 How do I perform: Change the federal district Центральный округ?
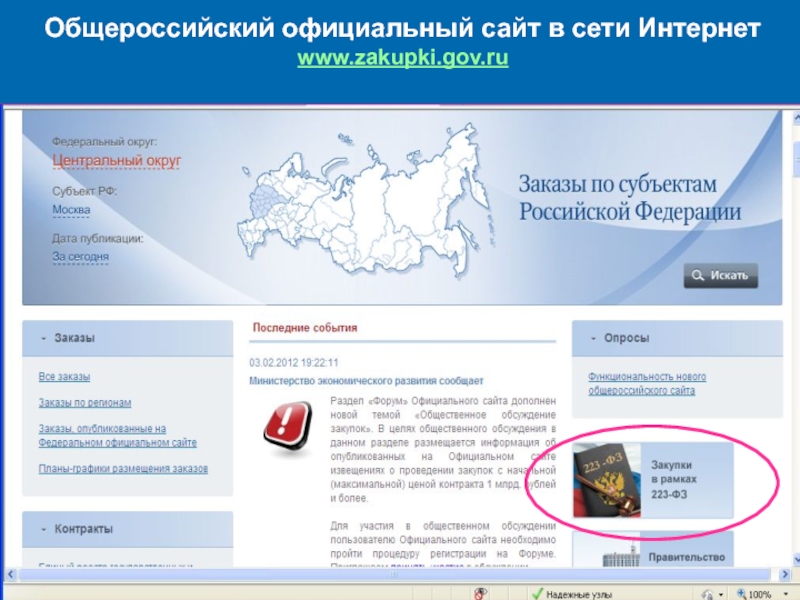tap(116, 161)
